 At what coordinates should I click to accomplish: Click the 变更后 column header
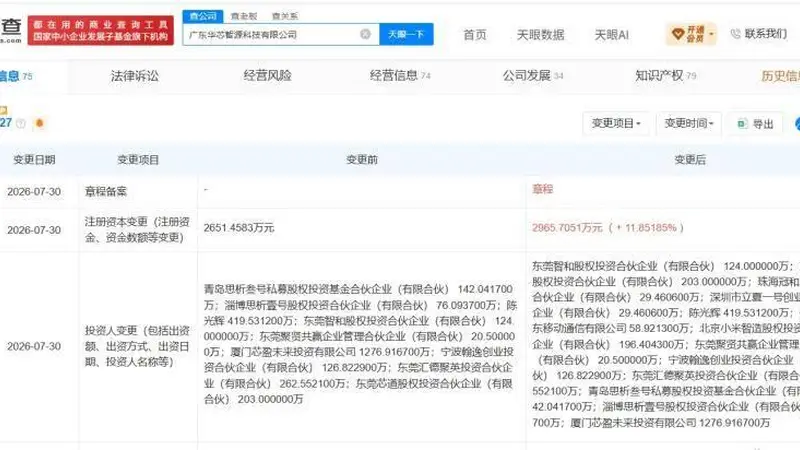(690, 160)
